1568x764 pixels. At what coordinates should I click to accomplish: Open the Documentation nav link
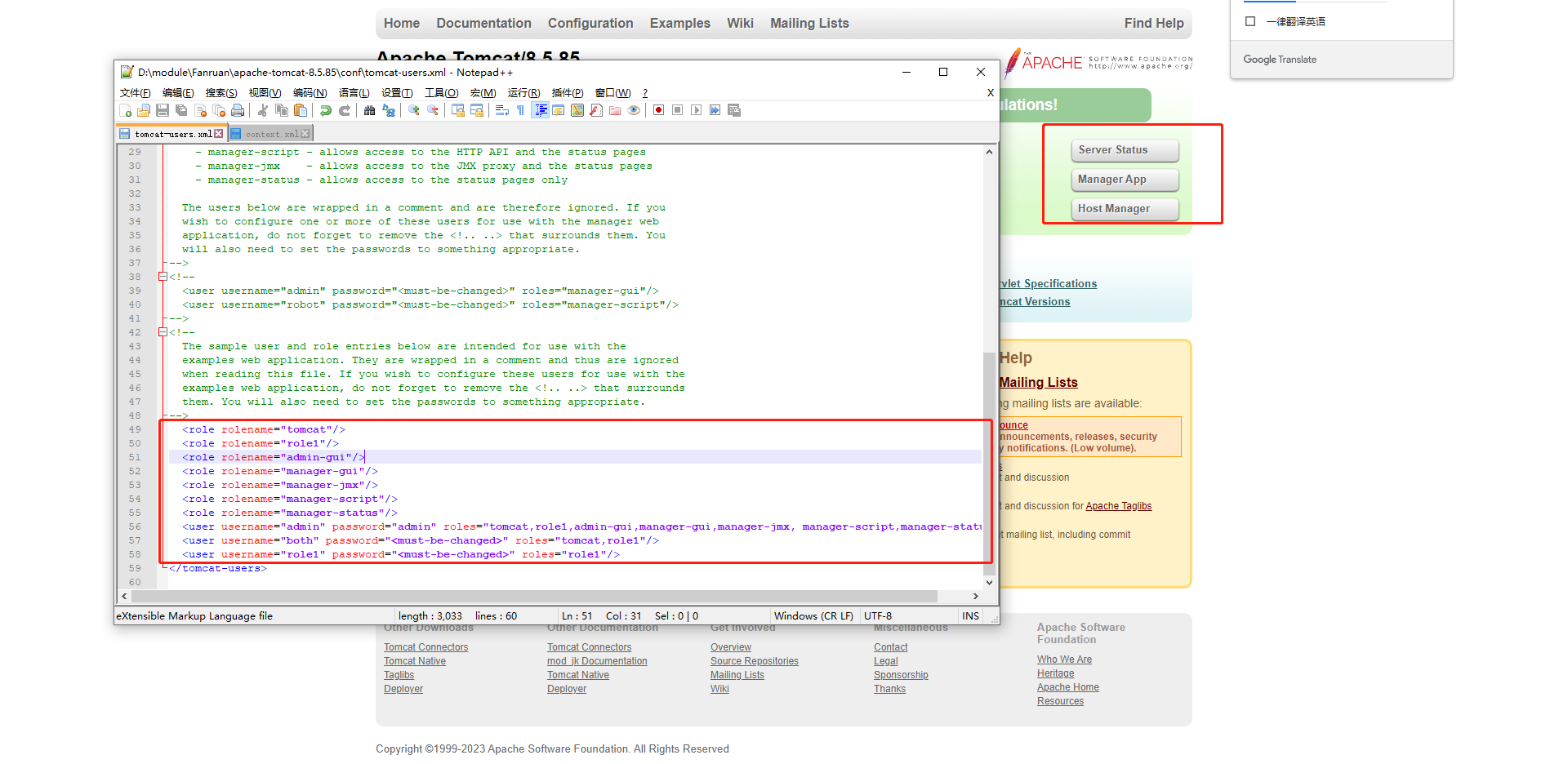tap(483, 24)
